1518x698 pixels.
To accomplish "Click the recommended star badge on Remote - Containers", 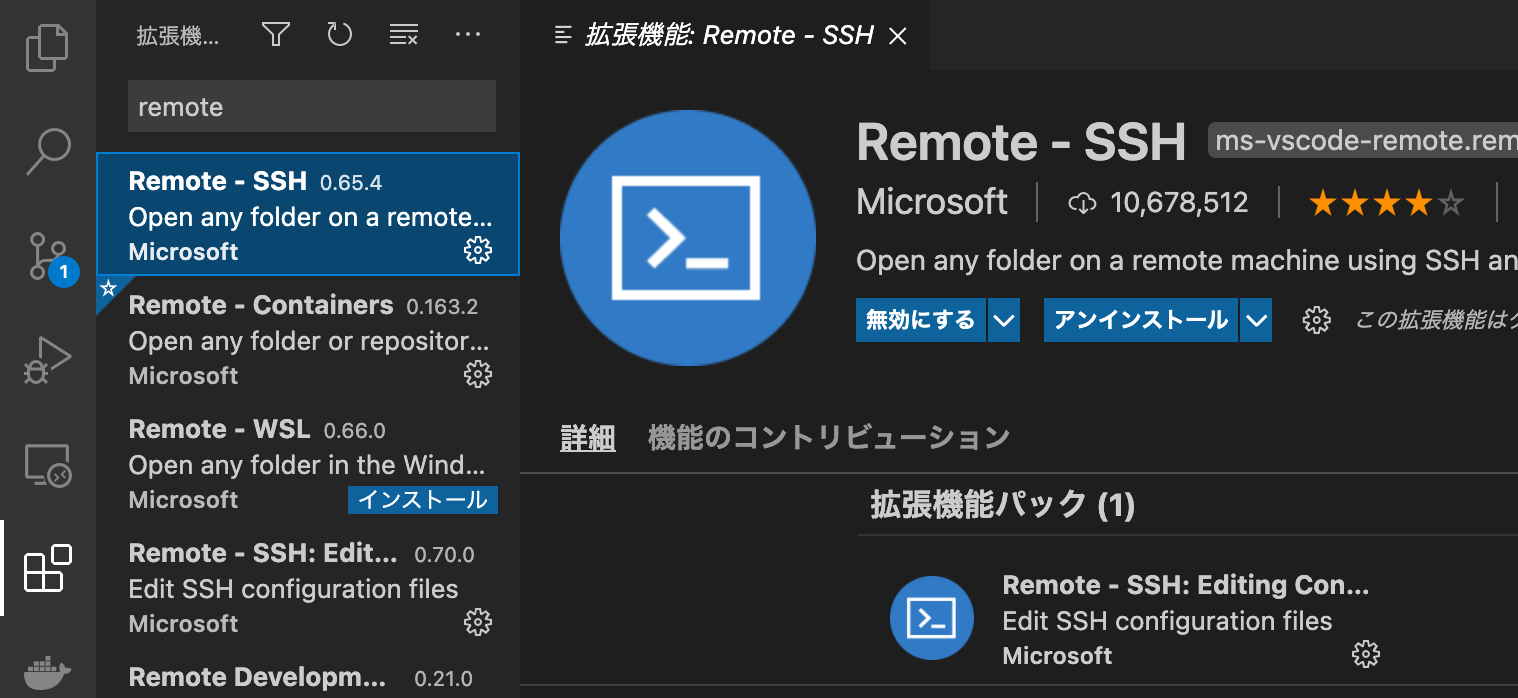I will 109,290.
